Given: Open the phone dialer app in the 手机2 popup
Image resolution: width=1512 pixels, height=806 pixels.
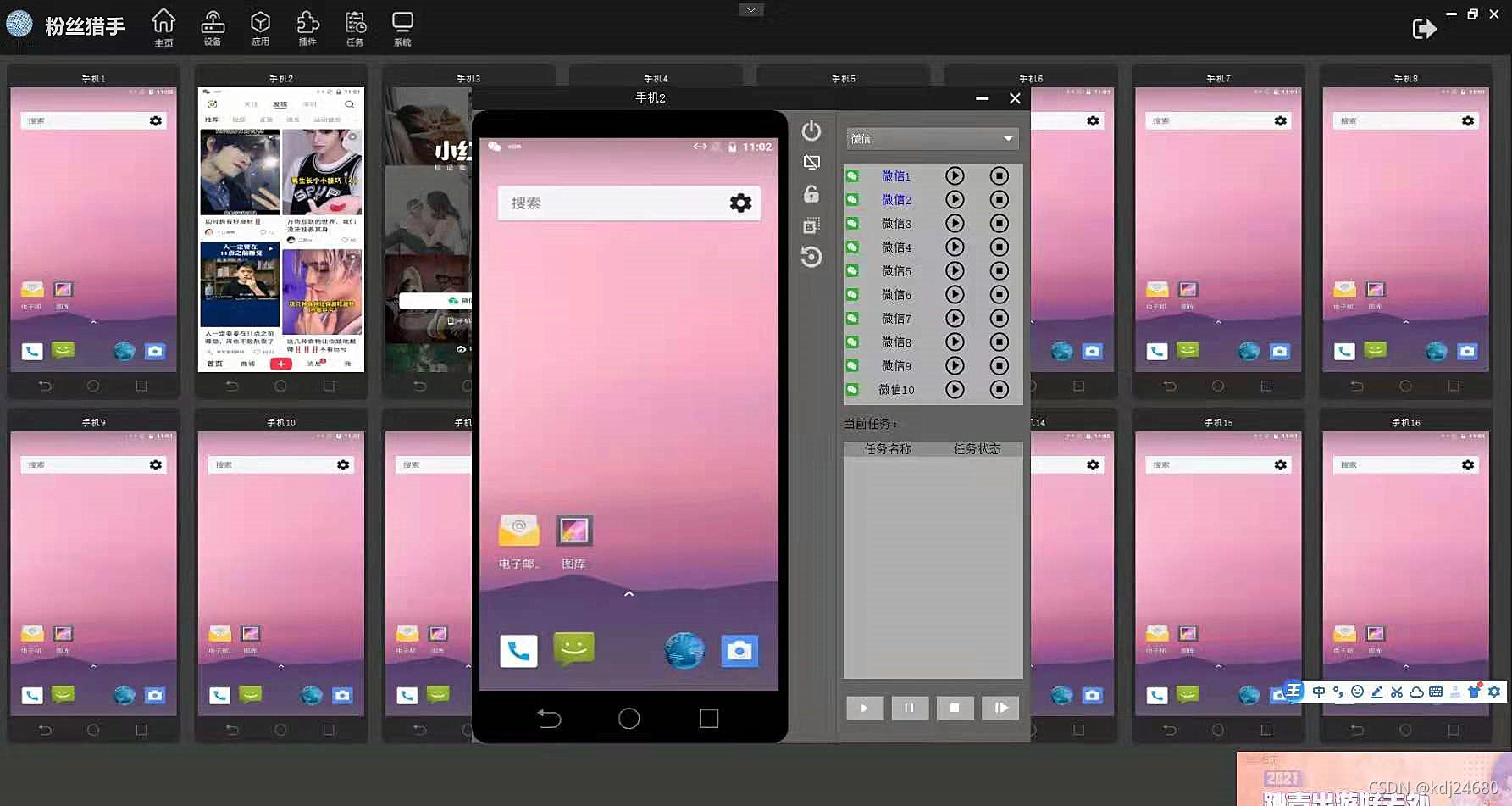Looking at the screenshot, I should point(518,651).
